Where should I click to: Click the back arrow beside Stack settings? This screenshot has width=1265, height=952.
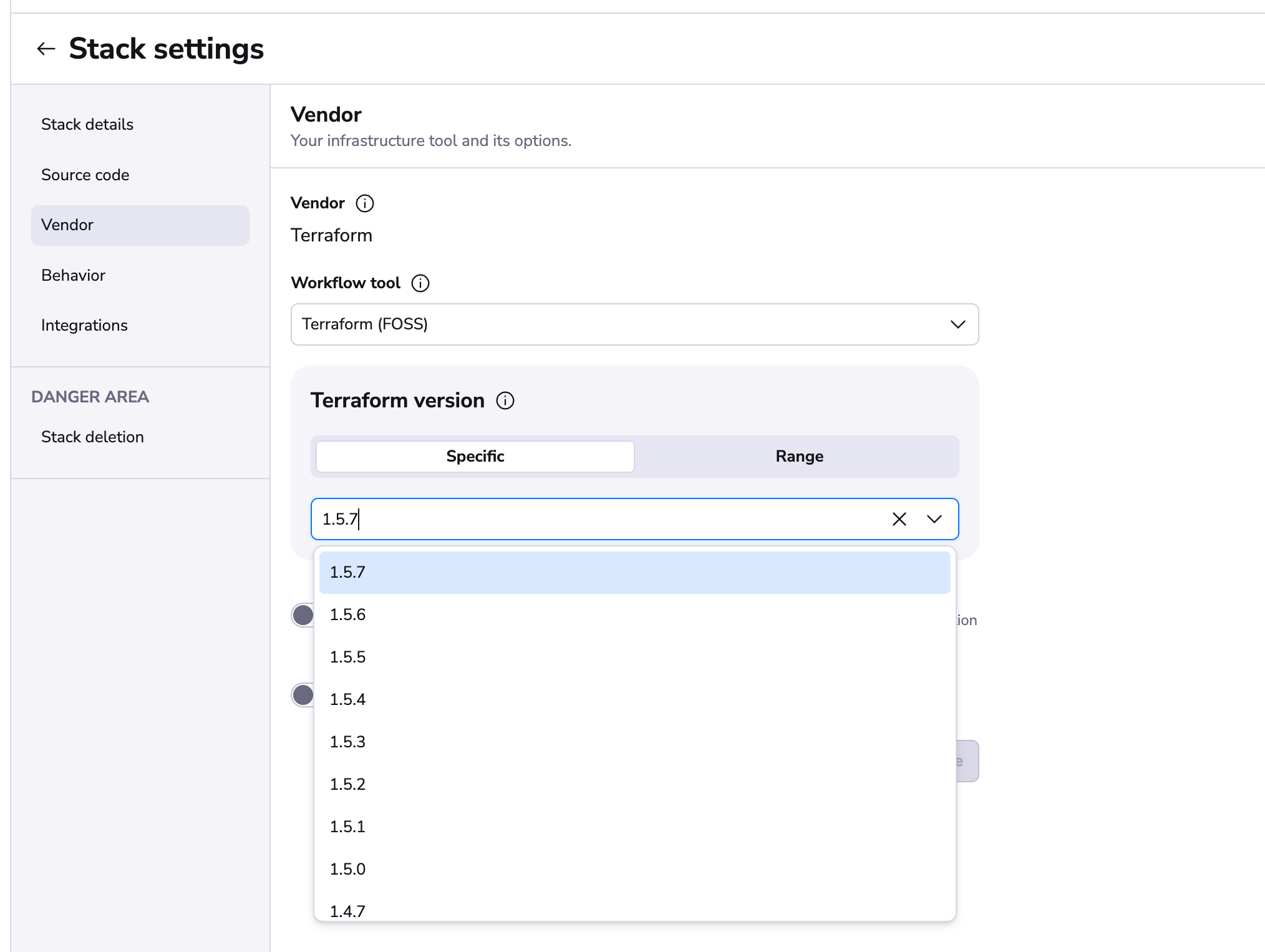coord(46,49)
